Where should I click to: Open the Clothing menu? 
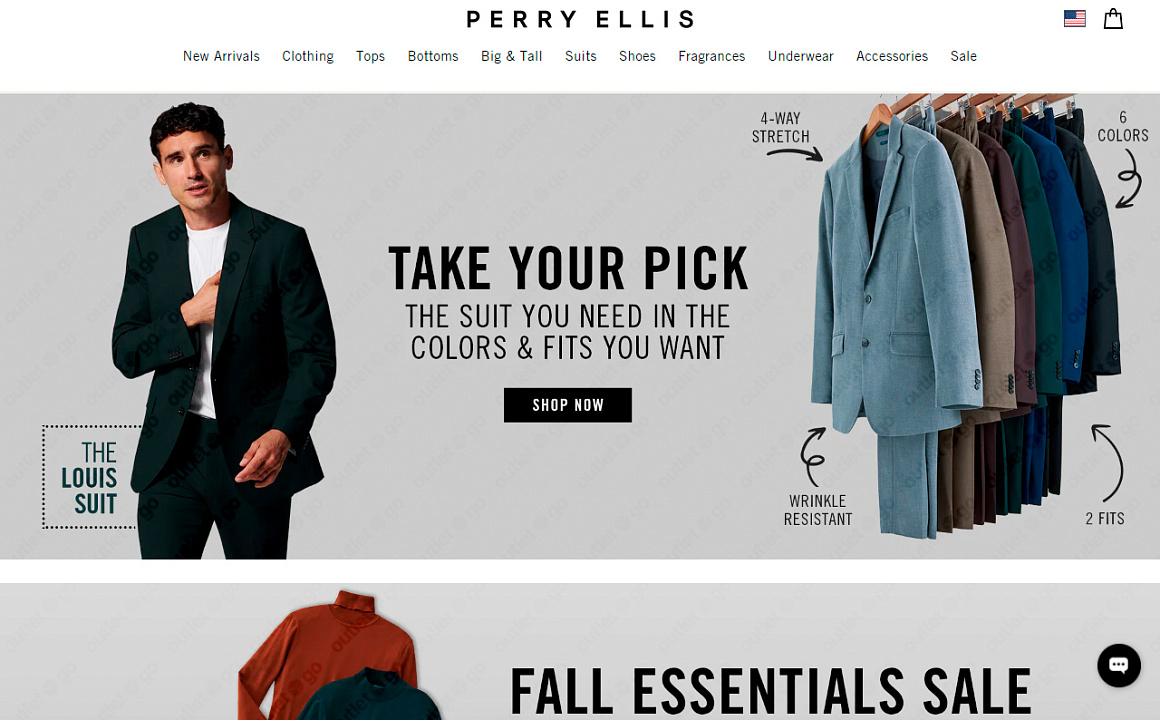pyautogui.click(x=308, y=56)
